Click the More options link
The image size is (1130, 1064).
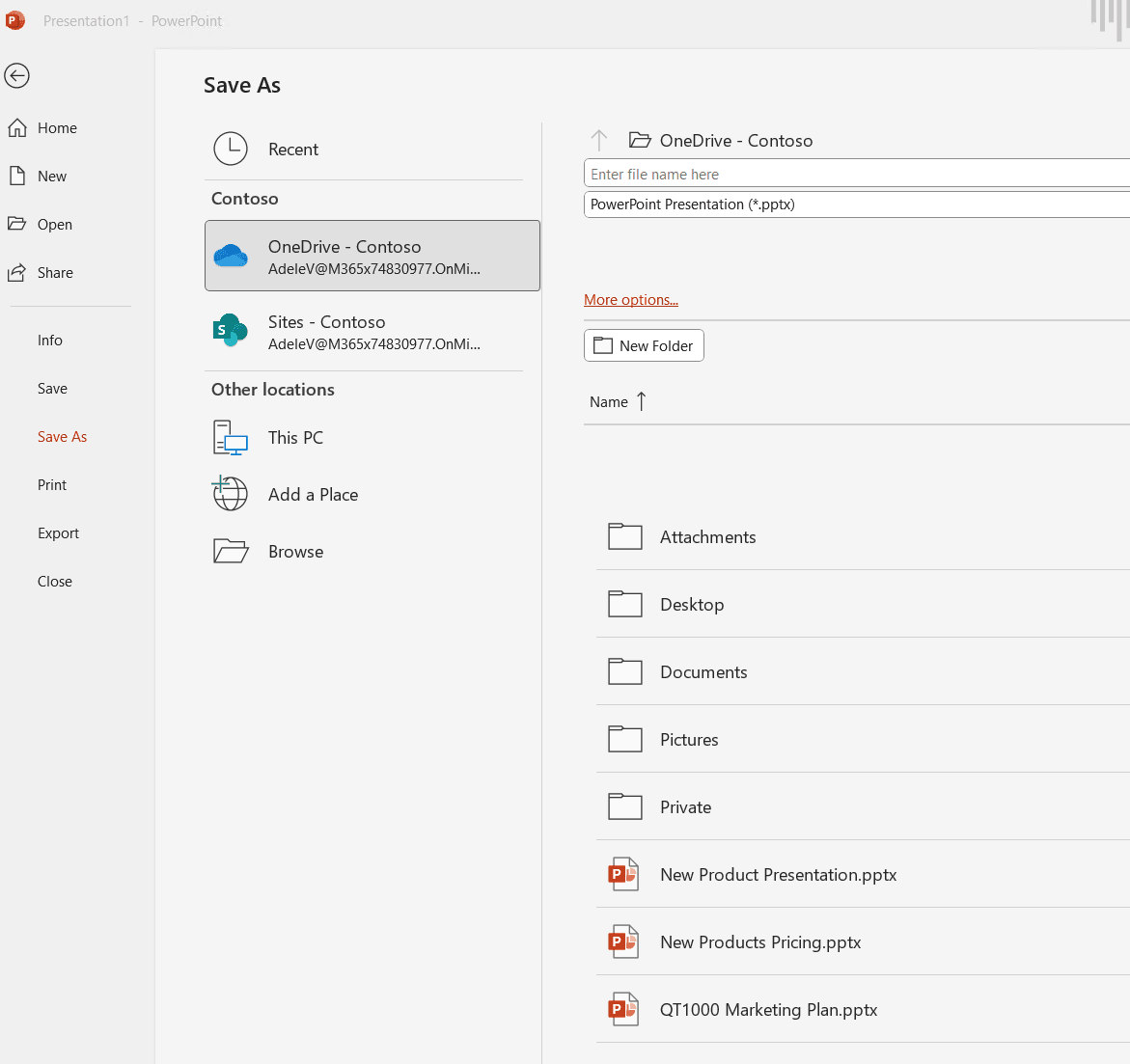tap(631, 300)
